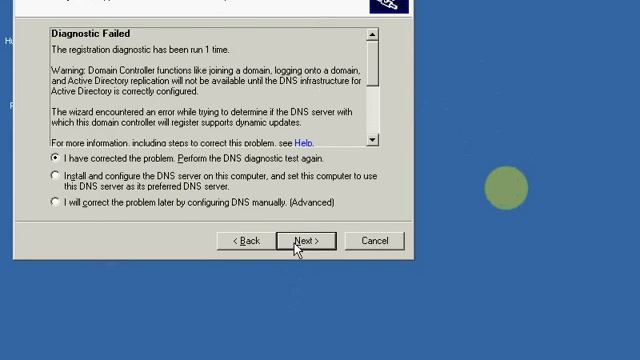The width and height of the screenshot is (640, 360).
Task: Go to previous step with Back button
Action: pyautogui.click(x=246, y=241)
